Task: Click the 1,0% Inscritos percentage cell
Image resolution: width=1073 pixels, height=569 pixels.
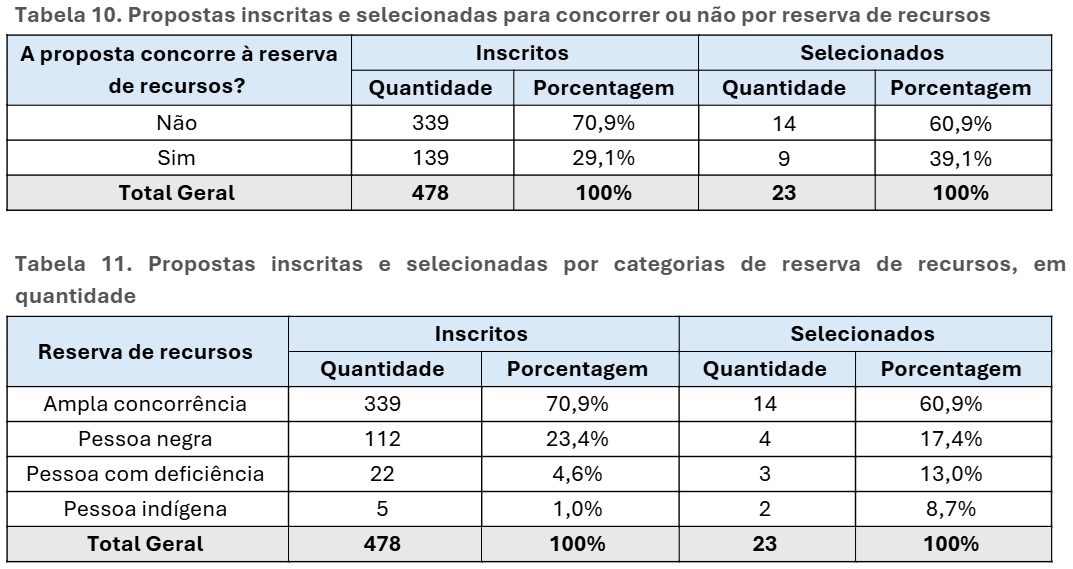Action: click(578, 509)
